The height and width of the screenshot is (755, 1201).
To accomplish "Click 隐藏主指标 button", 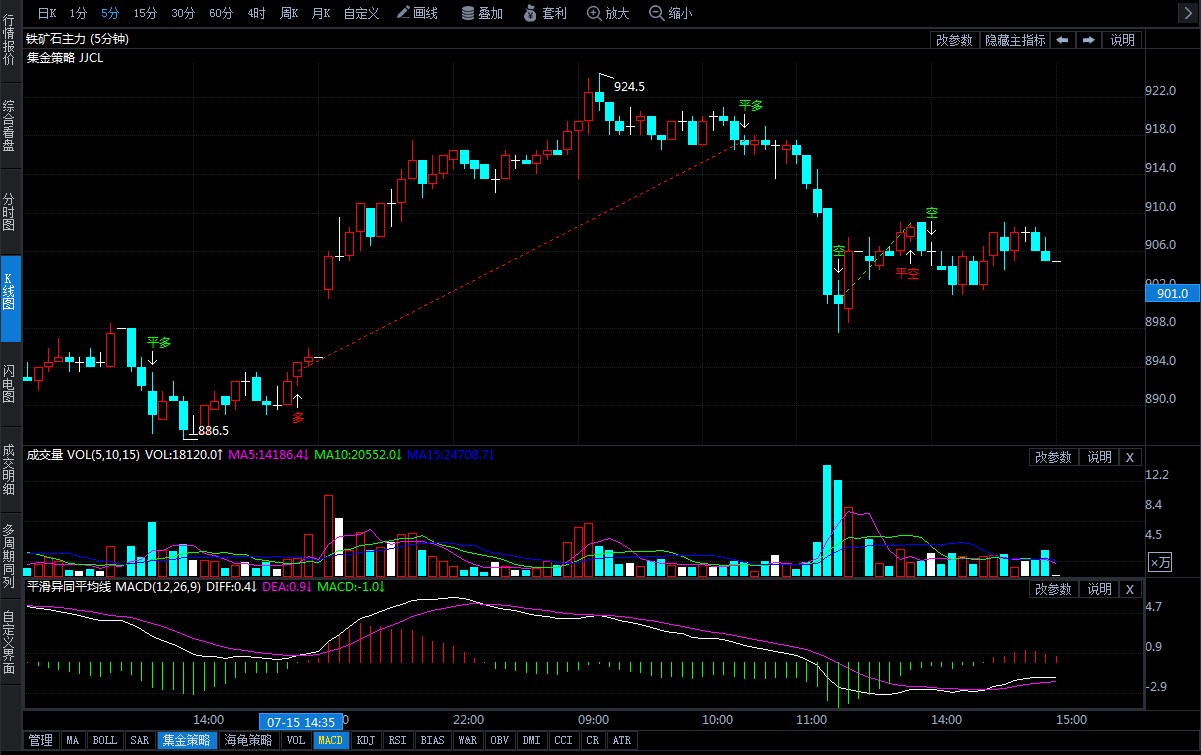I will coord(1015,40).
